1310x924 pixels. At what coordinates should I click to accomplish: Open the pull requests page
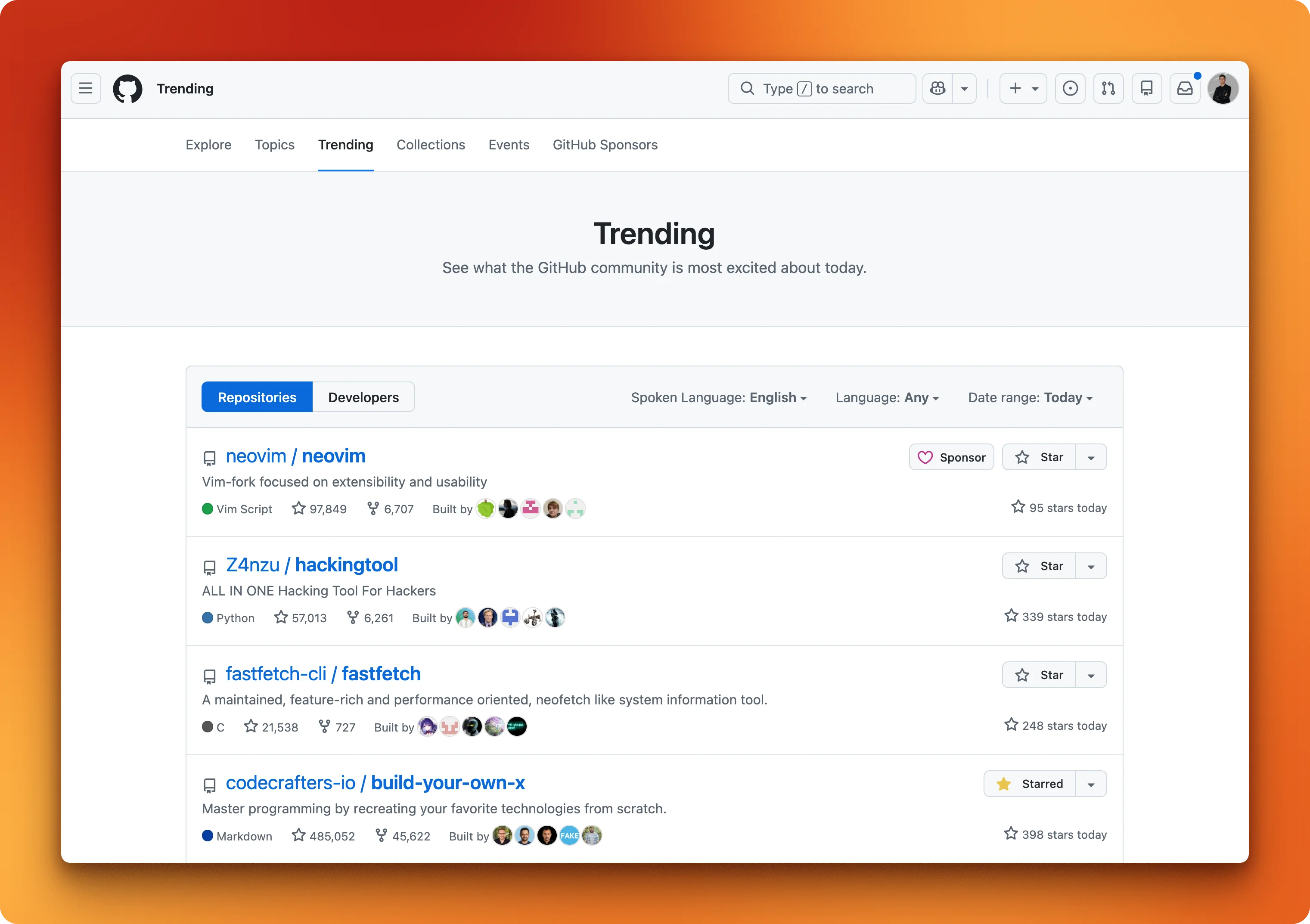click(x=1108, y=88)
